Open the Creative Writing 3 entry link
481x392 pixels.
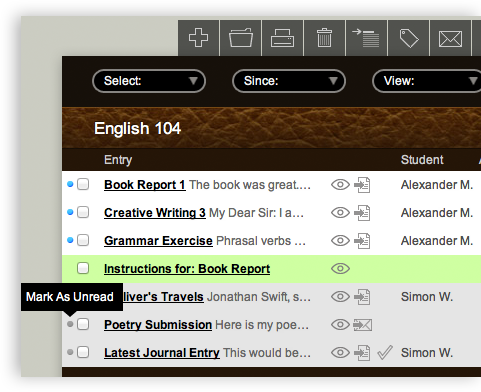click(x=155, y=213)
